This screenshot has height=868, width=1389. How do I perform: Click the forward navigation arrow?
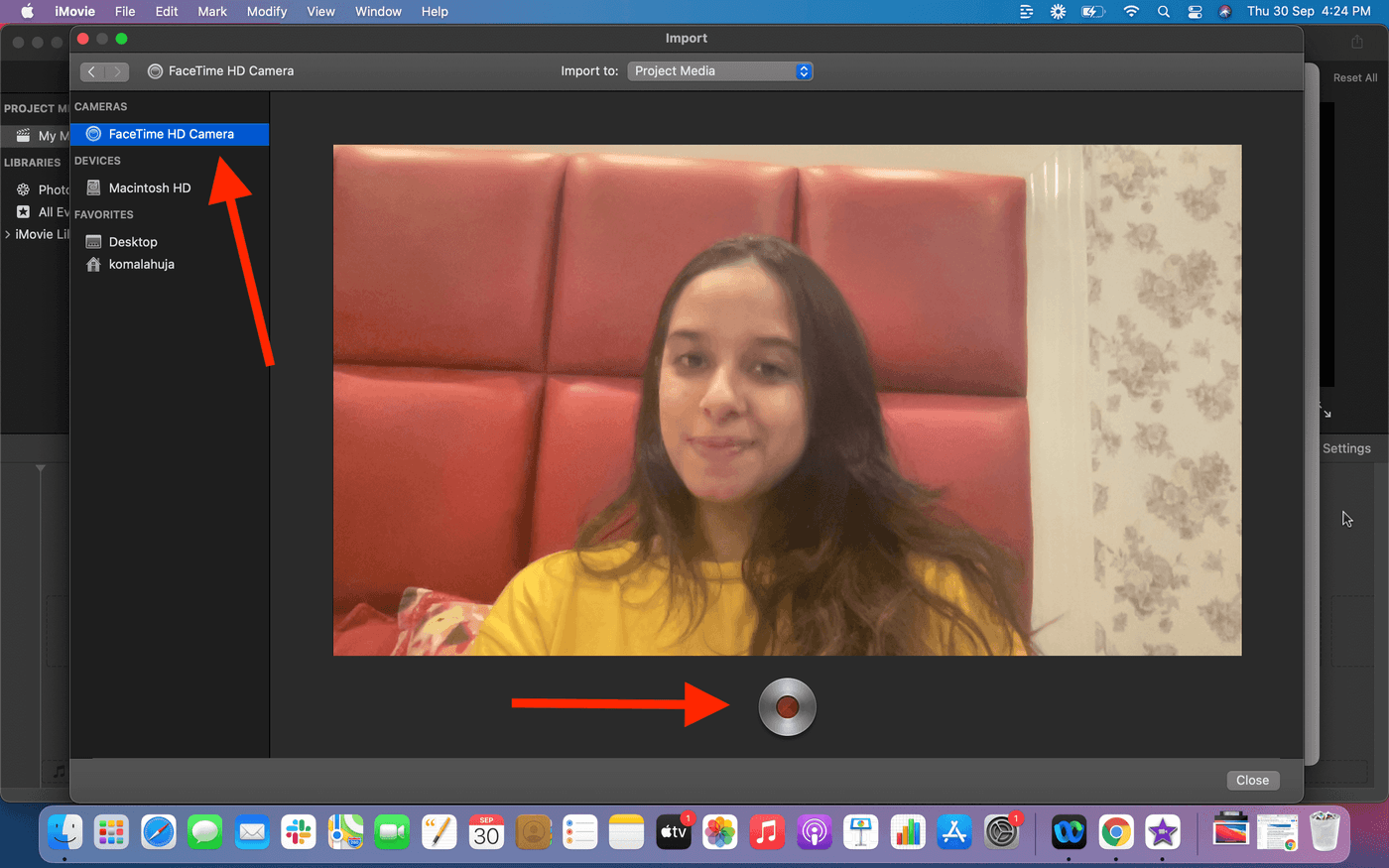coord(117,71)
